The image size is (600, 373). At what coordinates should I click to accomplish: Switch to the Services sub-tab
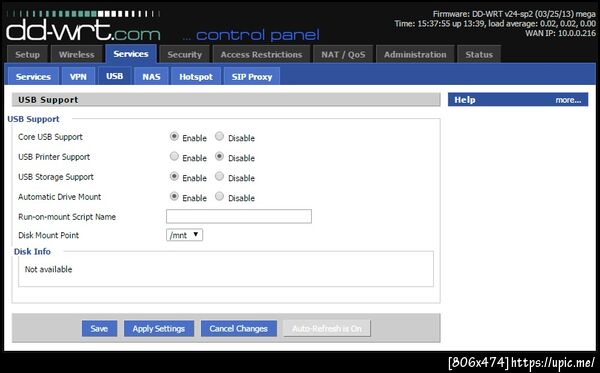(x=33, y=76)
